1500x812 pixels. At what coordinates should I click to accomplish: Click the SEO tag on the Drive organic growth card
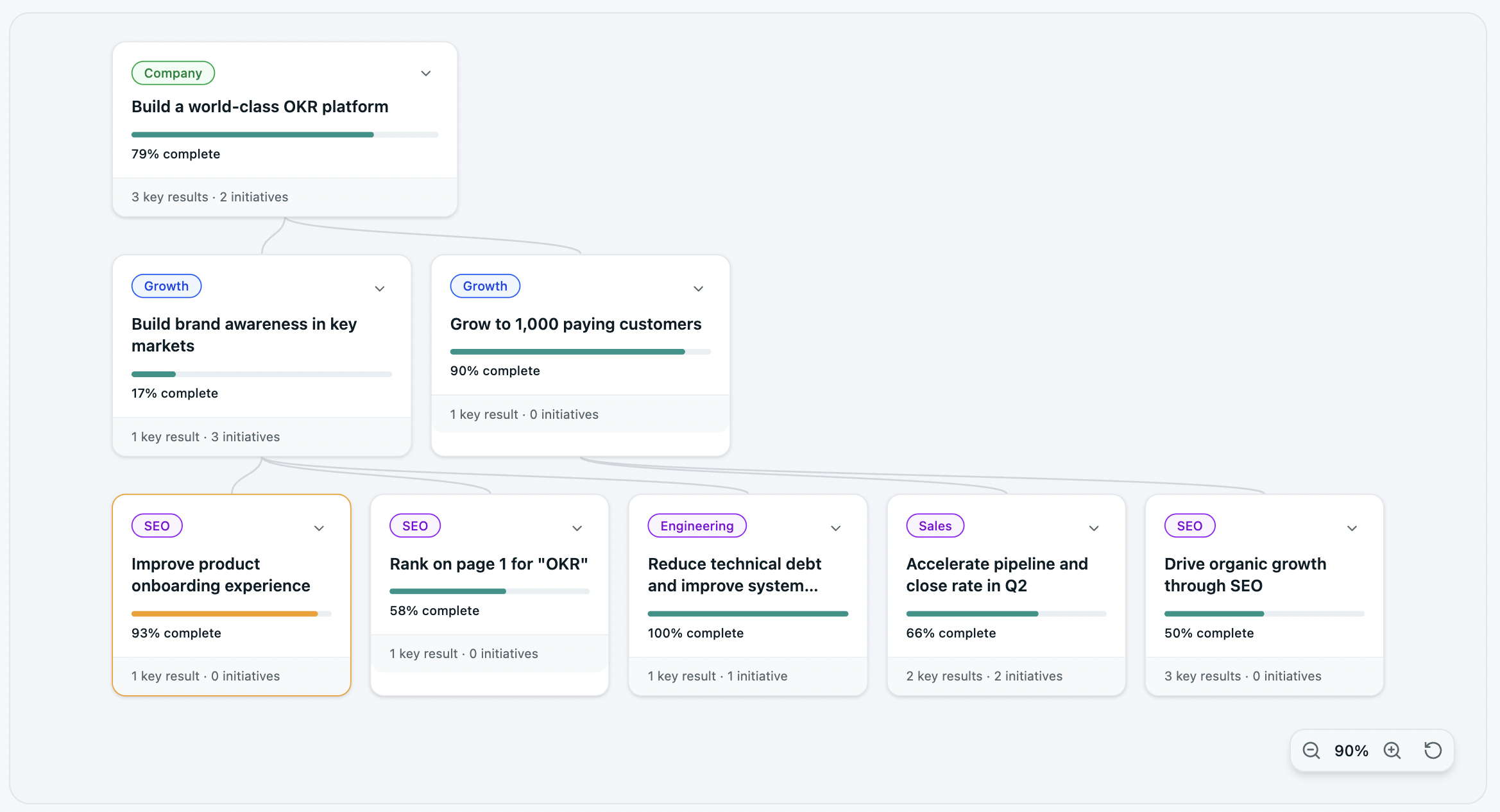[x=1190, y=526]
